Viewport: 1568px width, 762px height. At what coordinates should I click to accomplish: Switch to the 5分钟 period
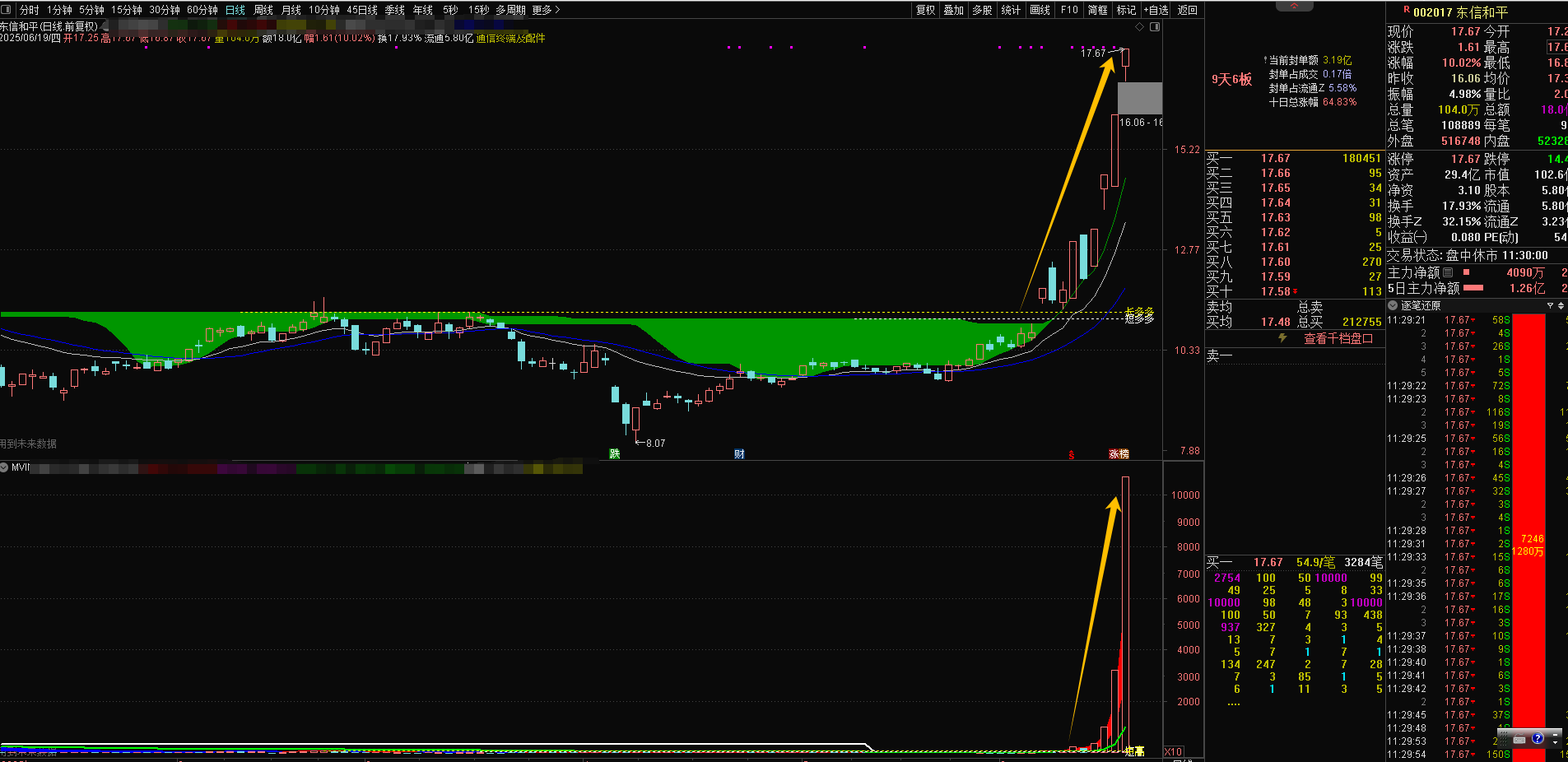tap(91, 10)
